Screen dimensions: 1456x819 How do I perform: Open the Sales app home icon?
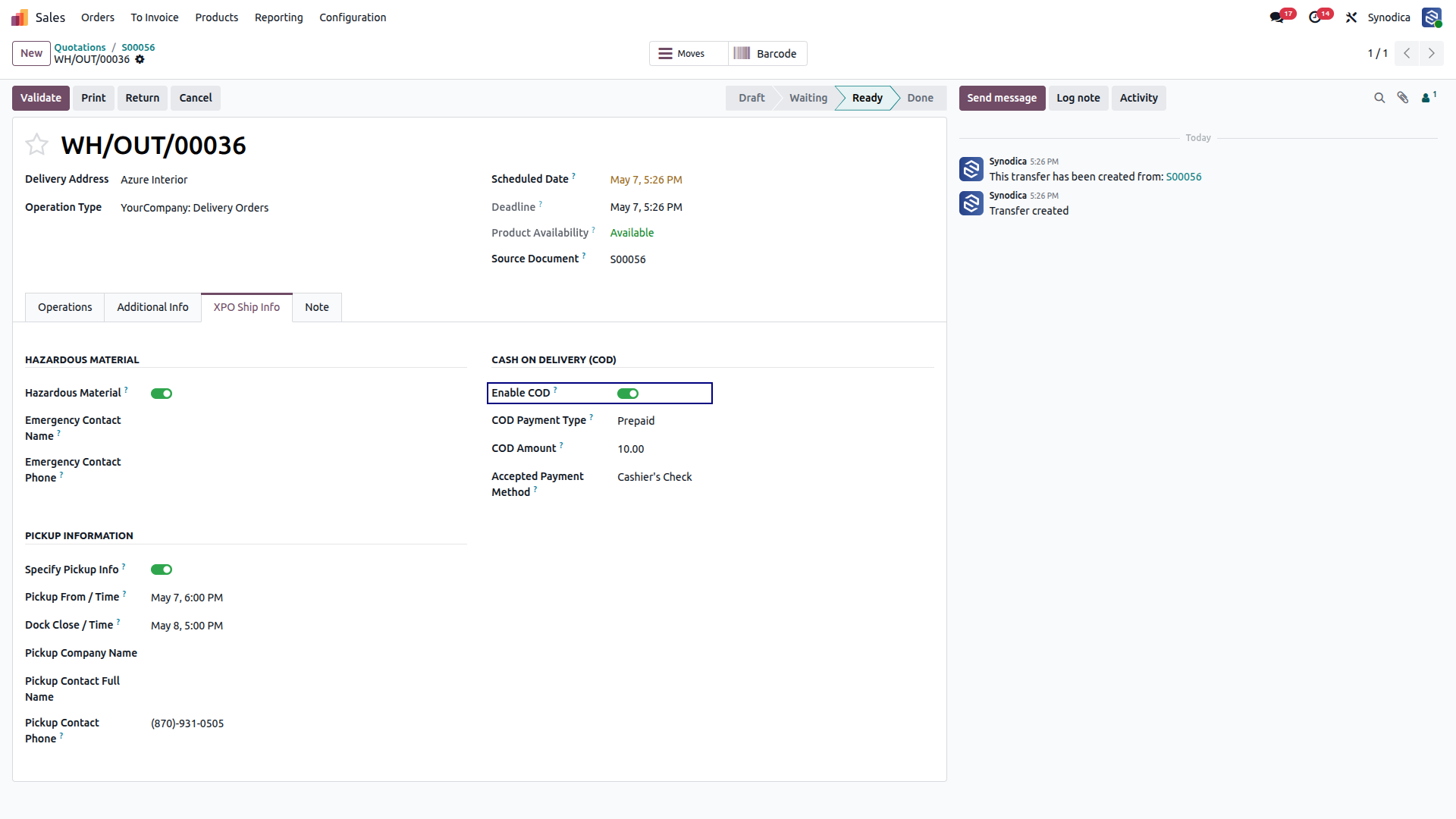coord(20,17)
